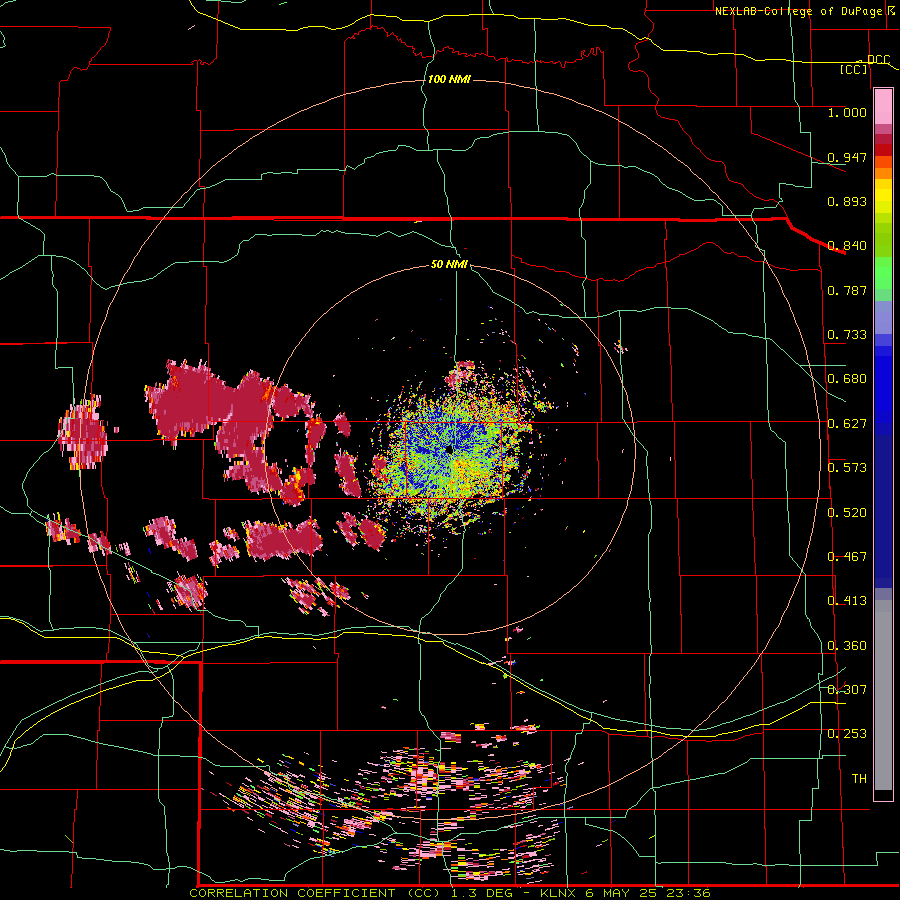Click the 1.3 DEG elevation text
900x900 pixels.
pyautogui.click(x=484, y=893)
